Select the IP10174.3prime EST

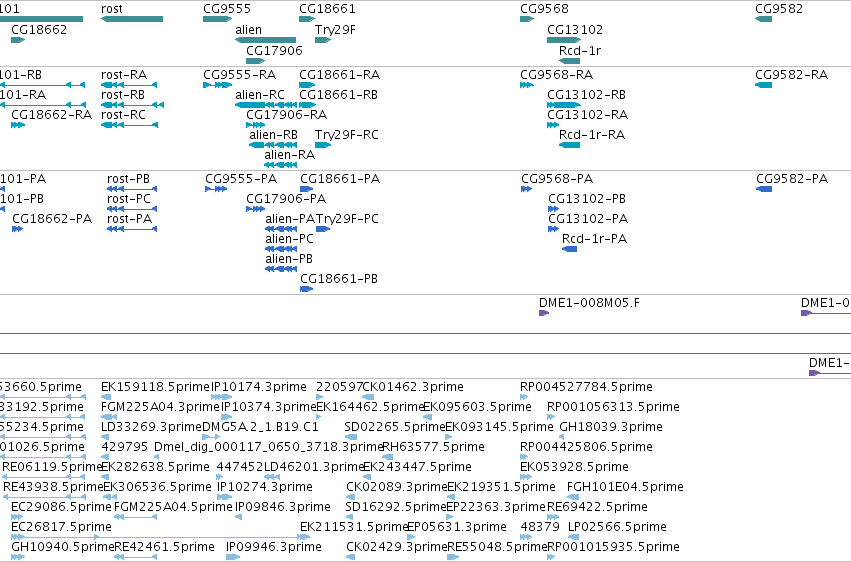(259, 387)
